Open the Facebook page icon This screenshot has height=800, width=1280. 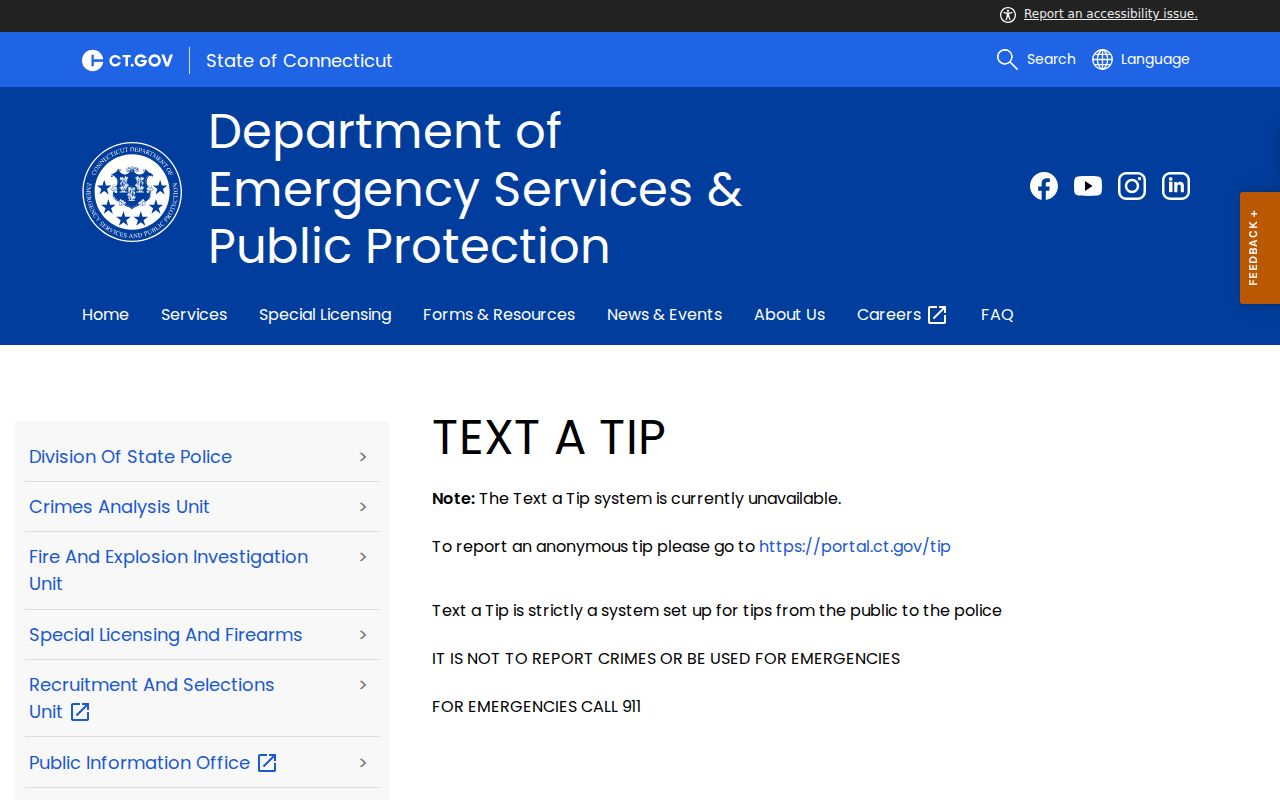point(1044,186)
